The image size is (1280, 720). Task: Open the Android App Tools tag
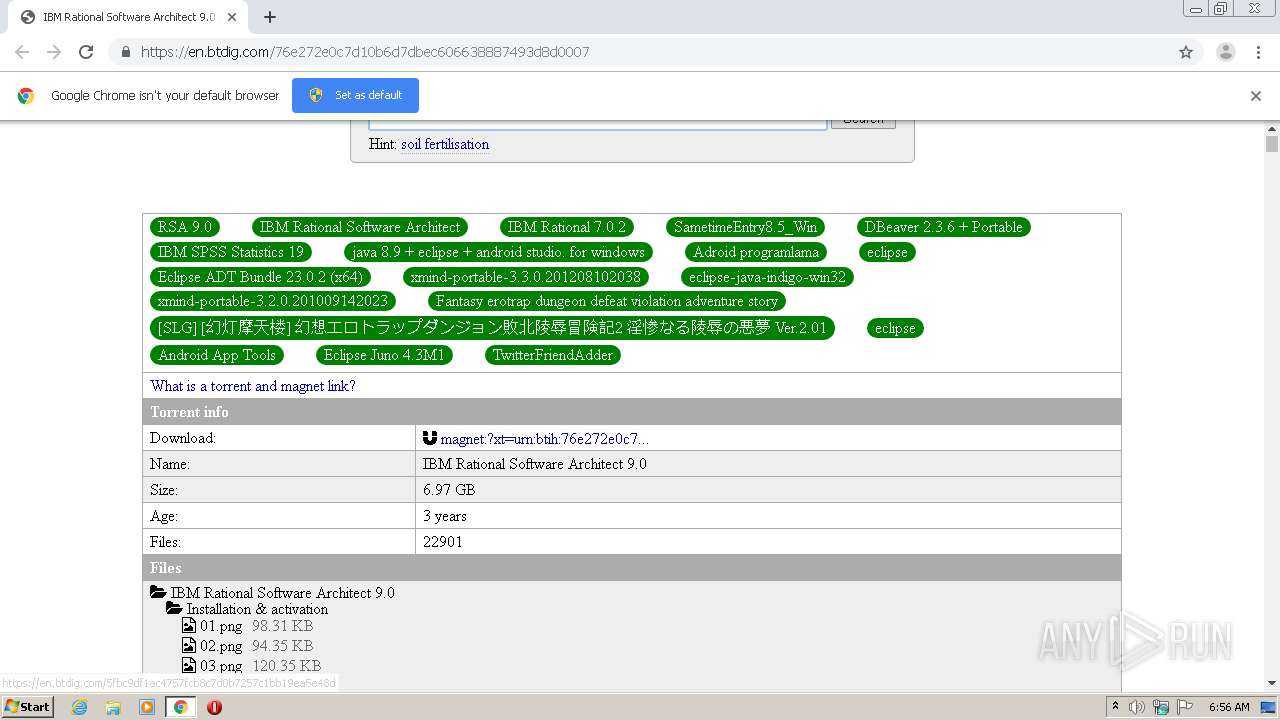pos(217,355)
